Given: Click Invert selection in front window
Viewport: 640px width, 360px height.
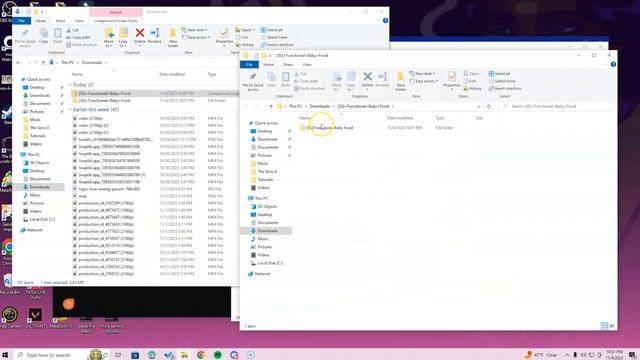Looking at the screenshot, I should 505,88.
